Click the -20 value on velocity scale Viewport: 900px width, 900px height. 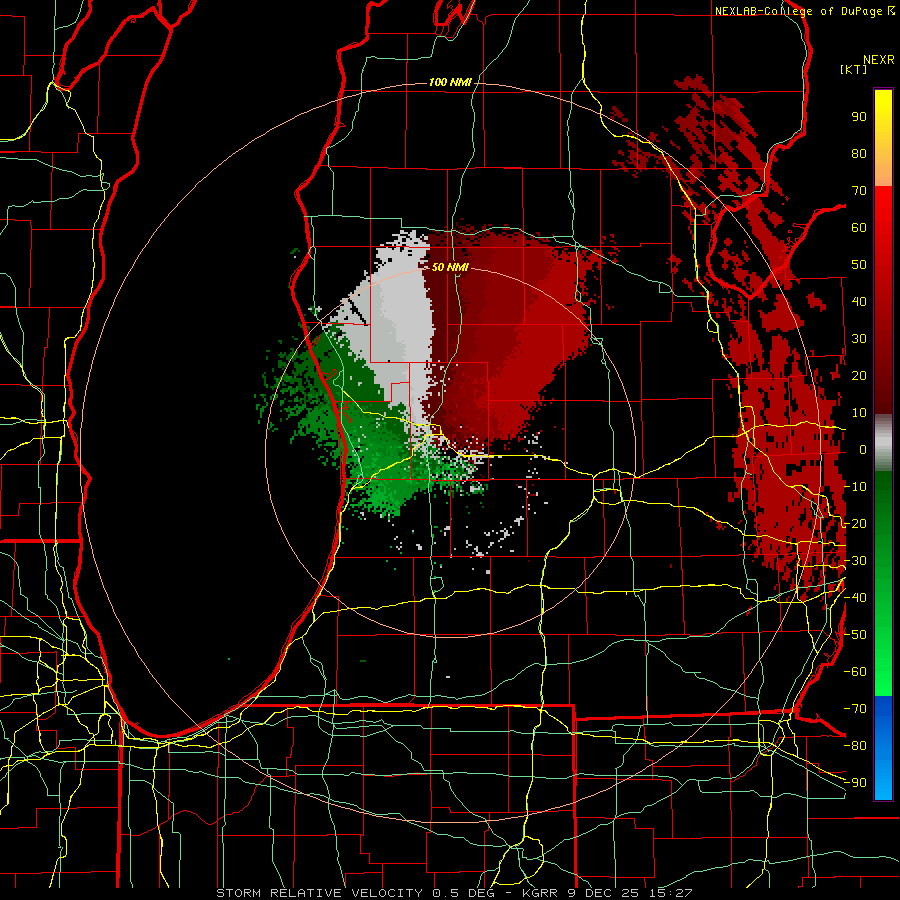pos(855,524)
